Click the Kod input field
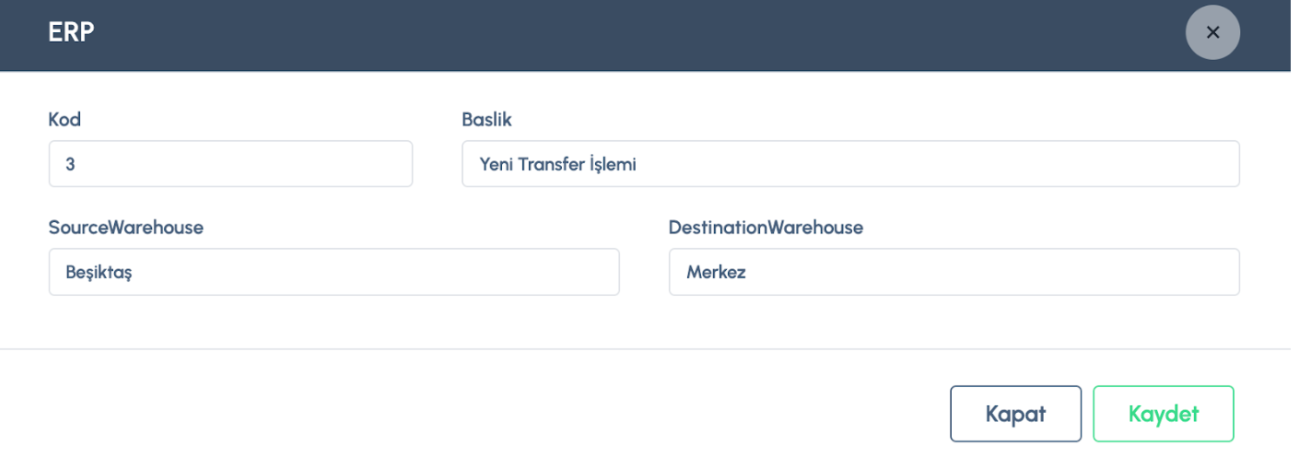The height and width of the screenshot is (461, 1292). [230, 164]
